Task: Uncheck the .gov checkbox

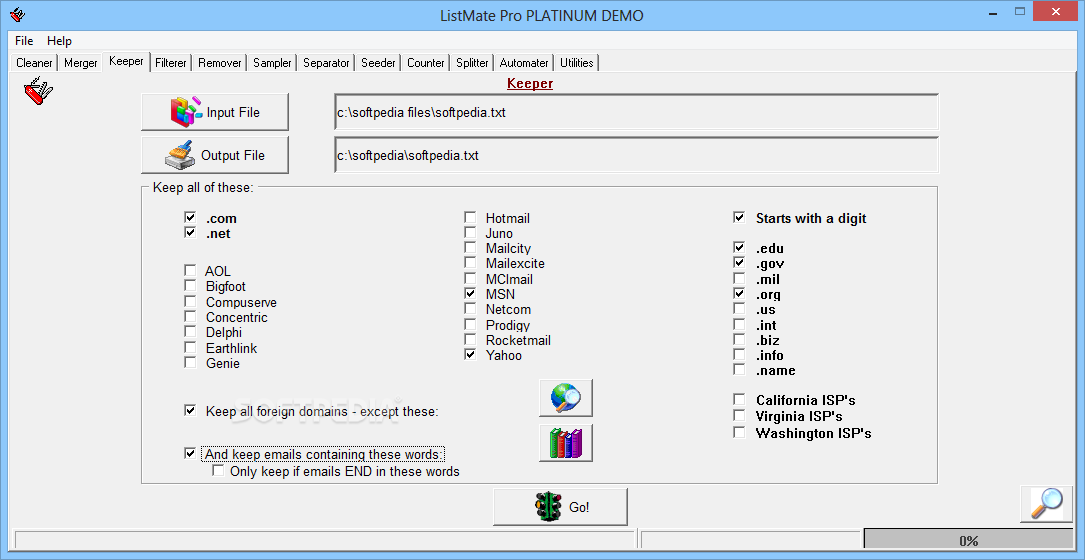Action: click(740, 263)
